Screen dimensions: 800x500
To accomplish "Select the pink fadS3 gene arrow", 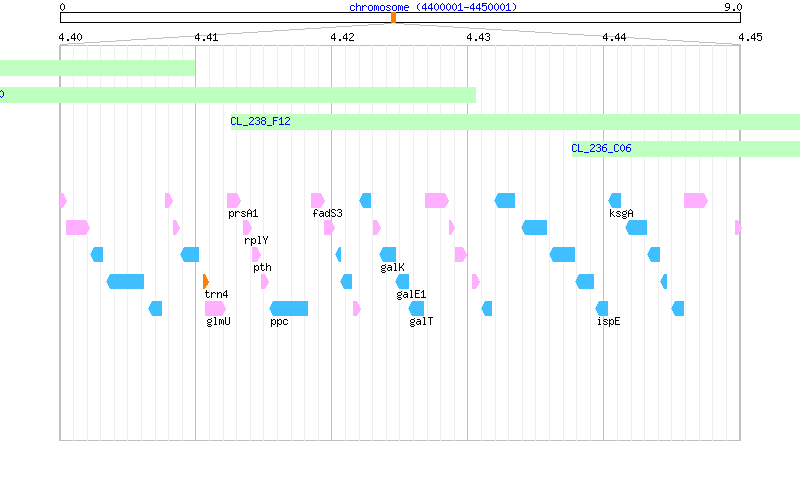I will (x=318, y=201).
